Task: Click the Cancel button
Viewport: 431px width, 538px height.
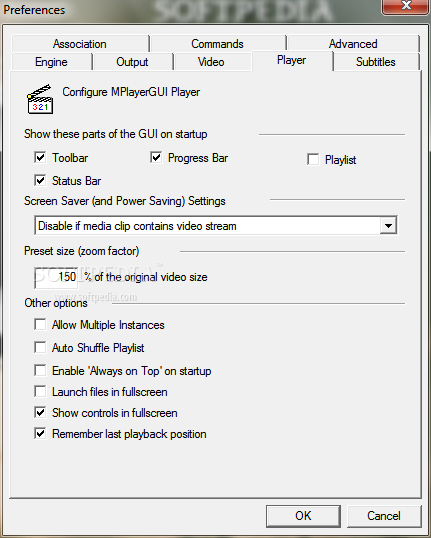Action: pos(384,516)
